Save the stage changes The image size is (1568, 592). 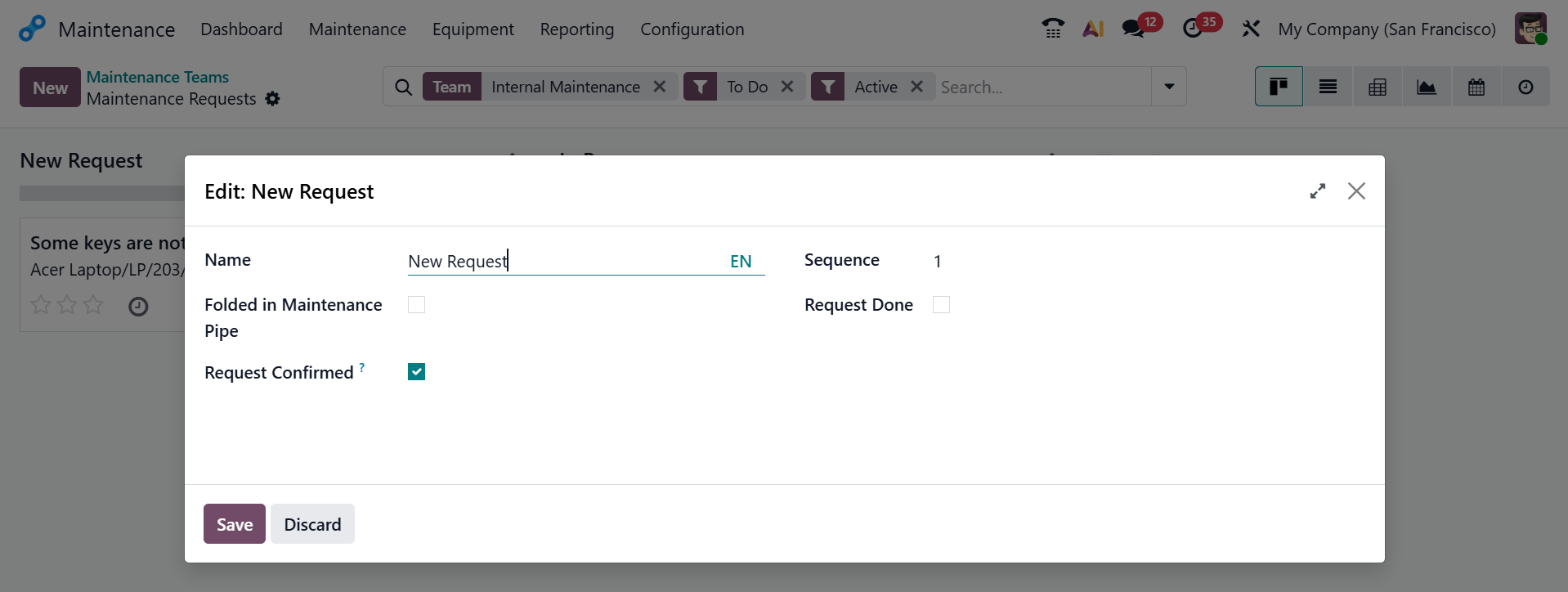pyautogui.click(x=235, y=524)
